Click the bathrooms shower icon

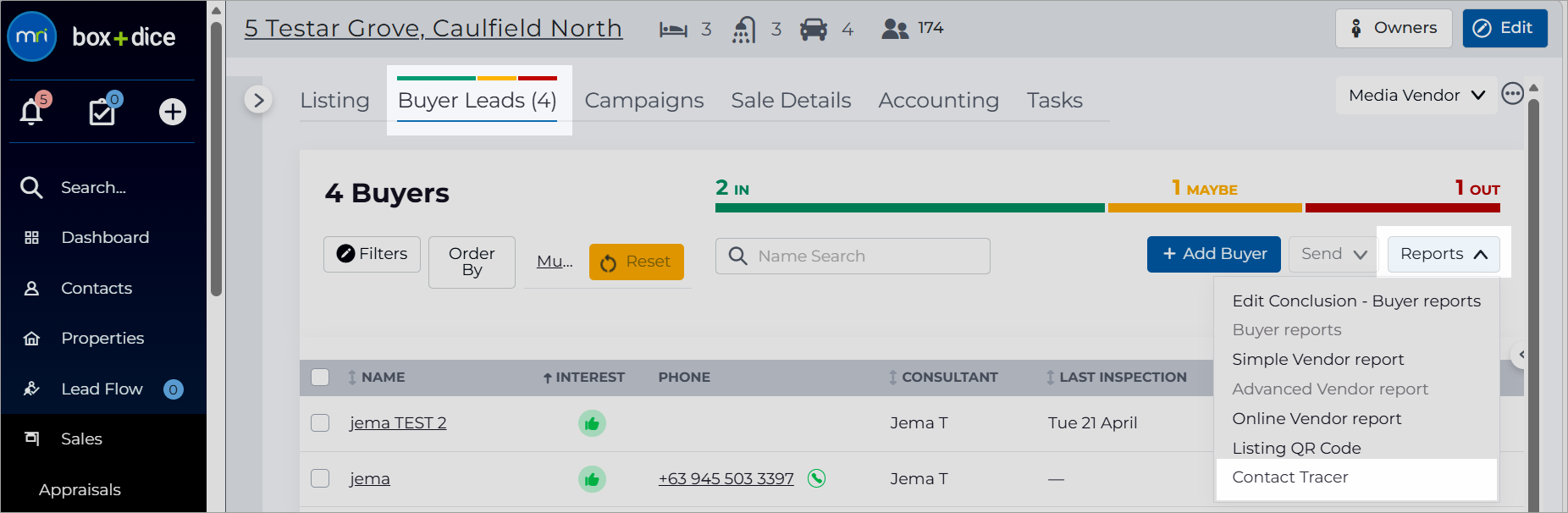[x=743, y=30]
